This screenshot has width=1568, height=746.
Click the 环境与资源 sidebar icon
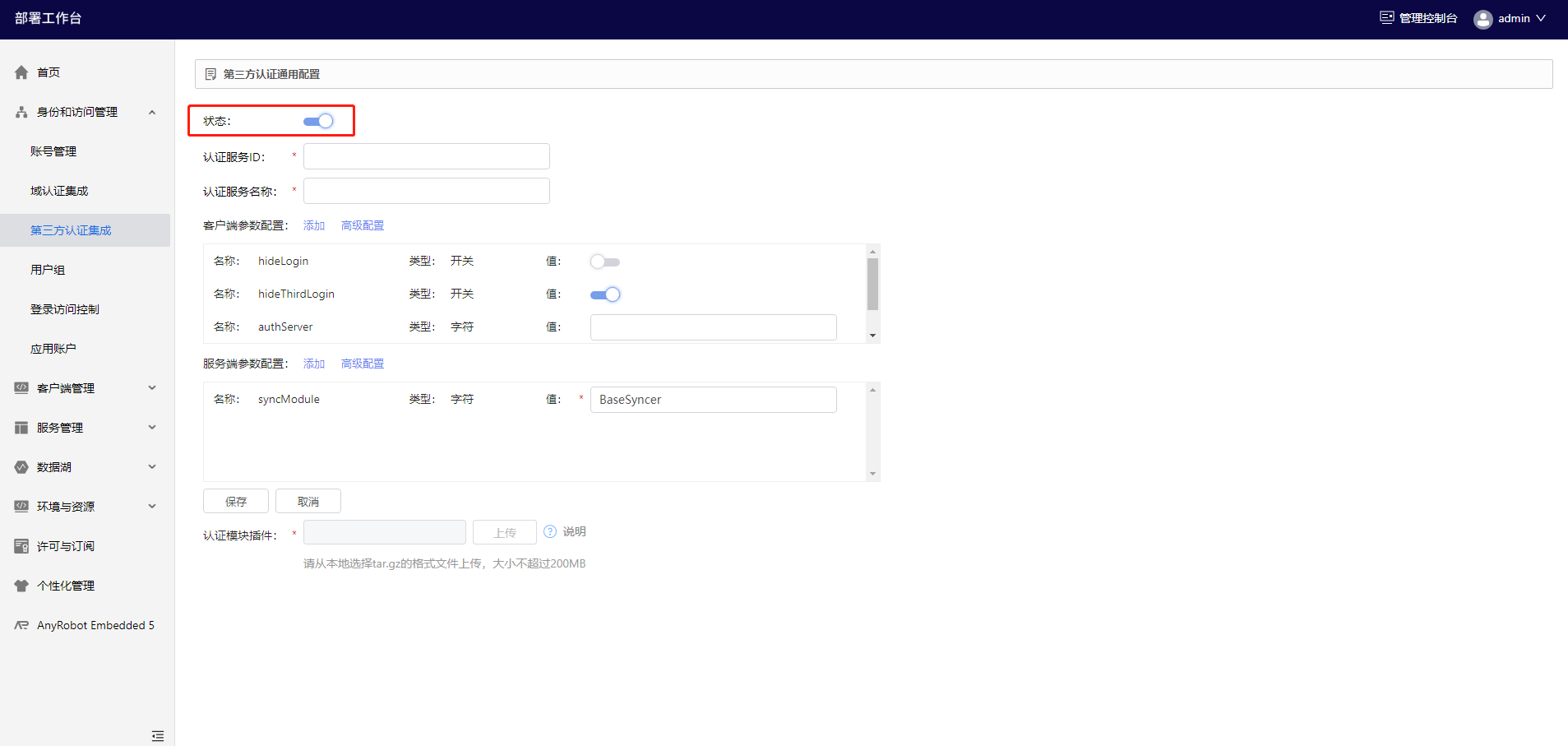21,507
